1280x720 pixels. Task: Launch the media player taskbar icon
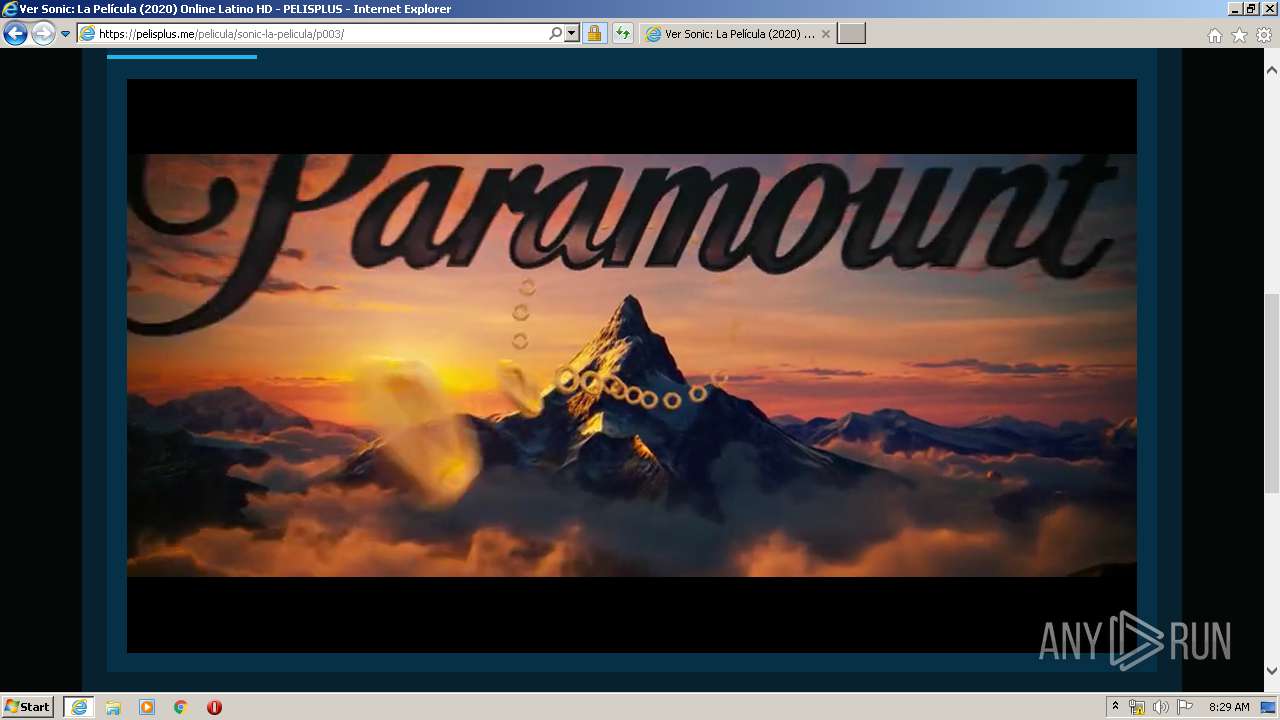click(x=147, y=707)
